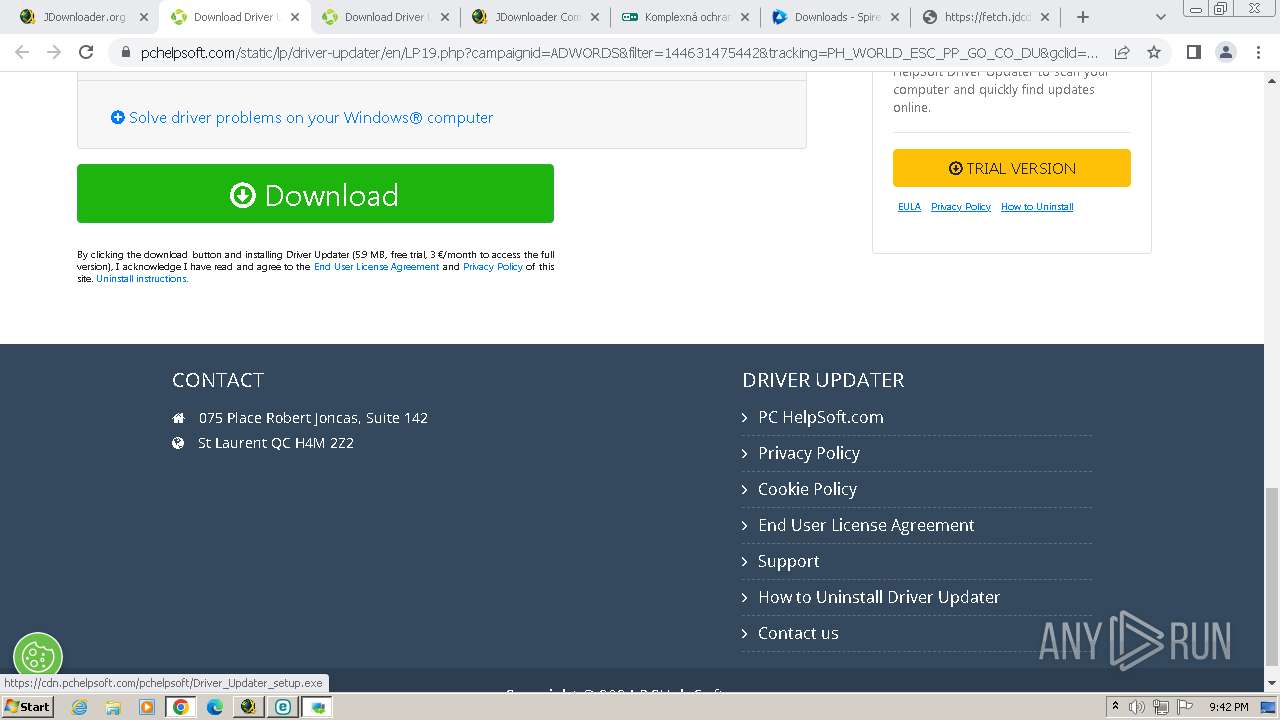The width and height of the screenshot is (1280, 720).
Task: Share this page icon
Action: click(x=1122, y=53)
